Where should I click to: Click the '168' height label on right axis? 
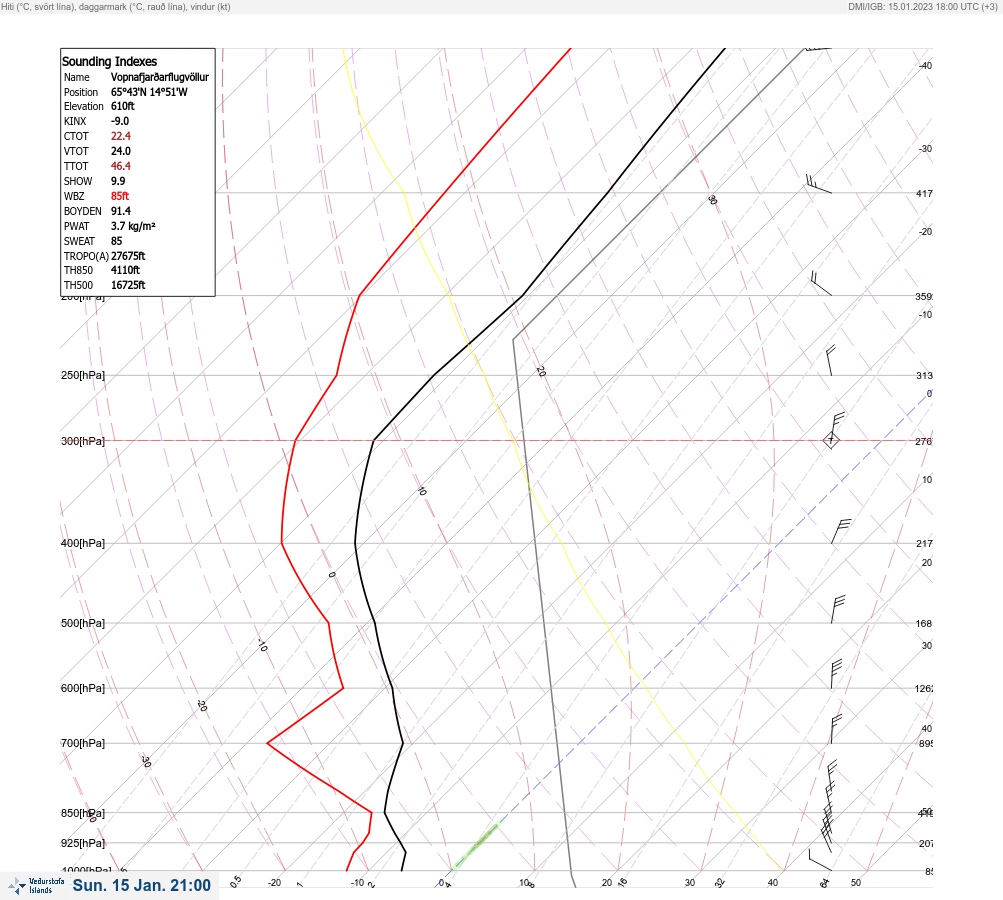[924, 624]
